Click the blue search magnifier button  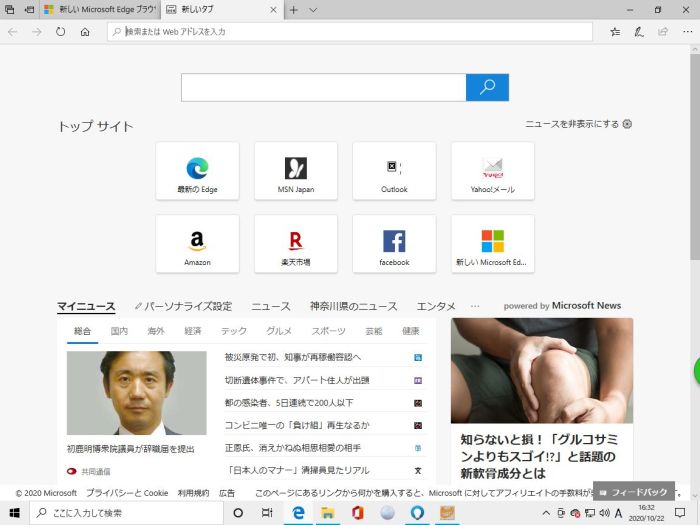pyautogui.click(x=487, y=87)
